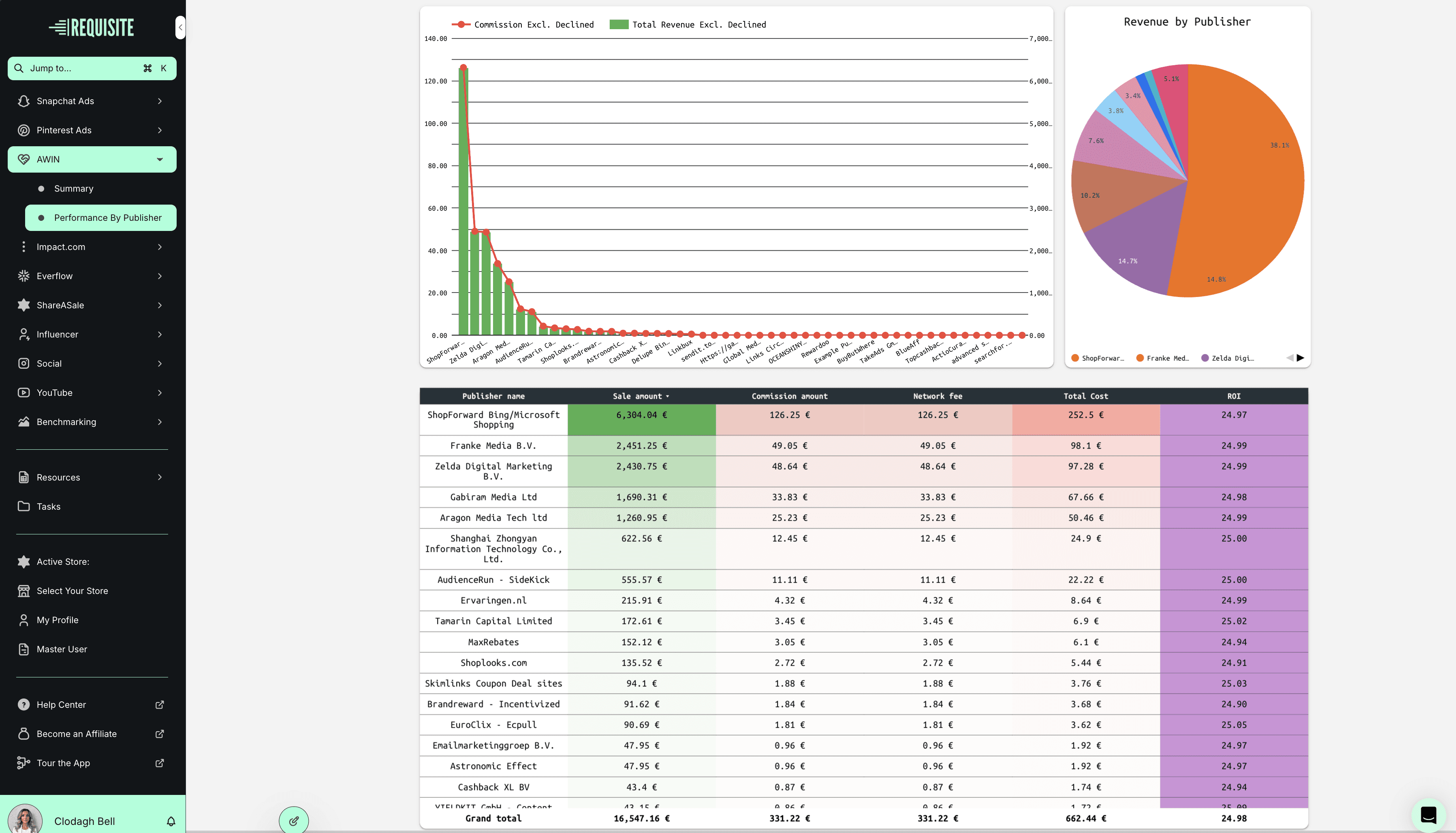Screen dimensions: 1456x833
Task: Expand the Influencer chevron
Action: pyautogui.click(x=160, y=334)
